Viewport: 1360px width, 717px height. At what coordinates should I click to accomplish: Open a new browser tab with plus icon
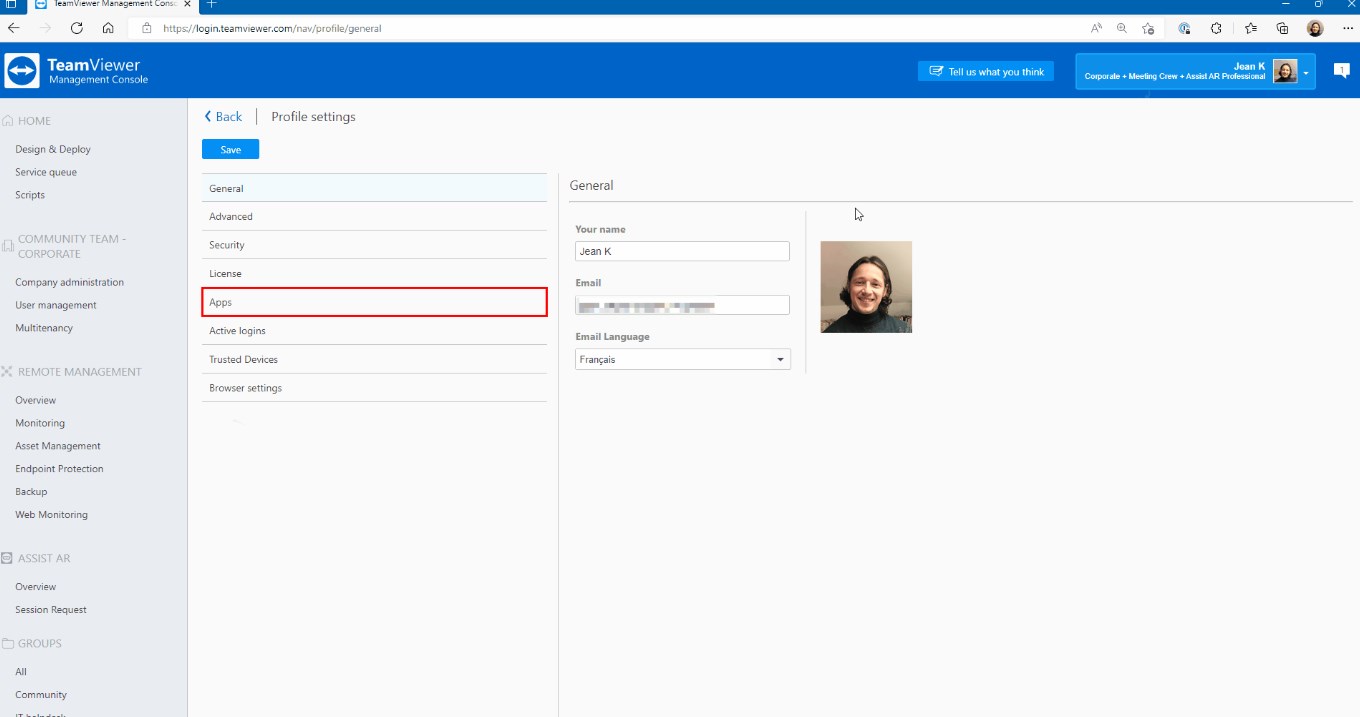[211, 4]
